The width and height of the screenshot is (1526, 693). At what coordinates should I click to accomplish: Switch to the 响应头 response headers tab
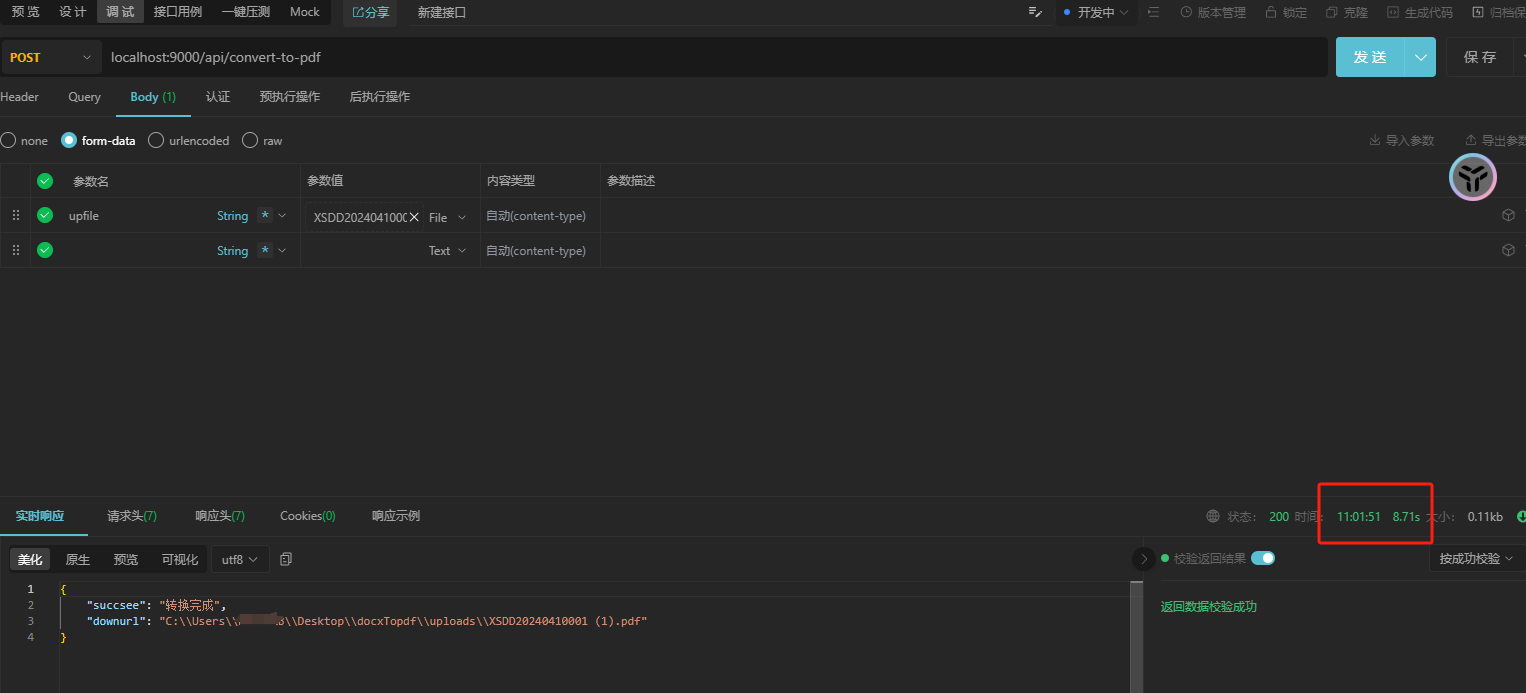click(219, 516)
